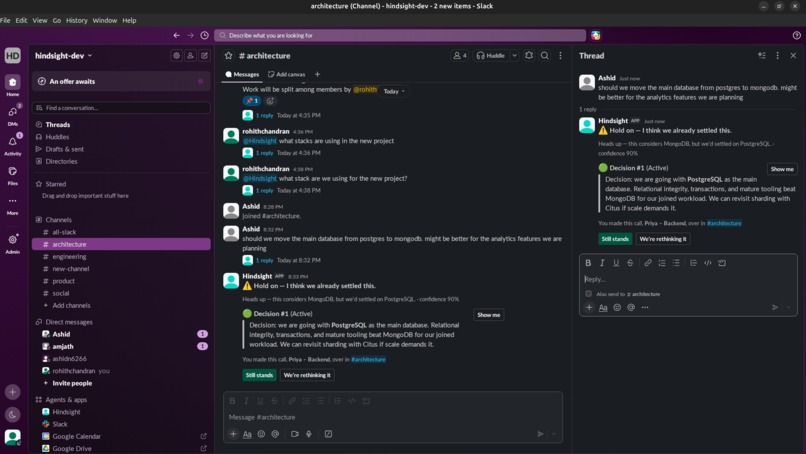The image size is (806, 454).
Task: Toggle bold in thread reply
Action: 588,263
